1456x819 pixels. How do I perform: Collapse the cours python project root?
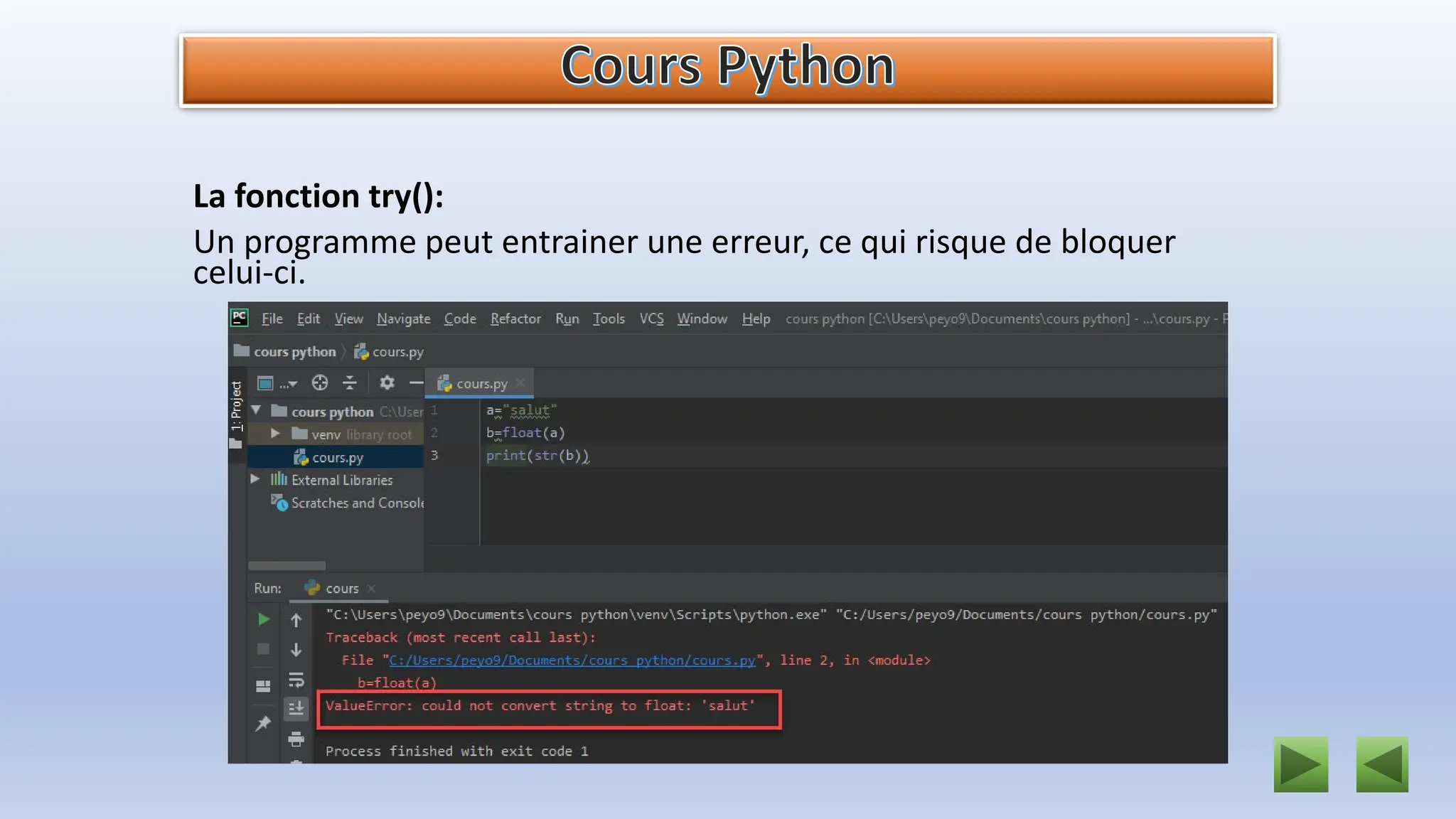(x=257, y=410)
